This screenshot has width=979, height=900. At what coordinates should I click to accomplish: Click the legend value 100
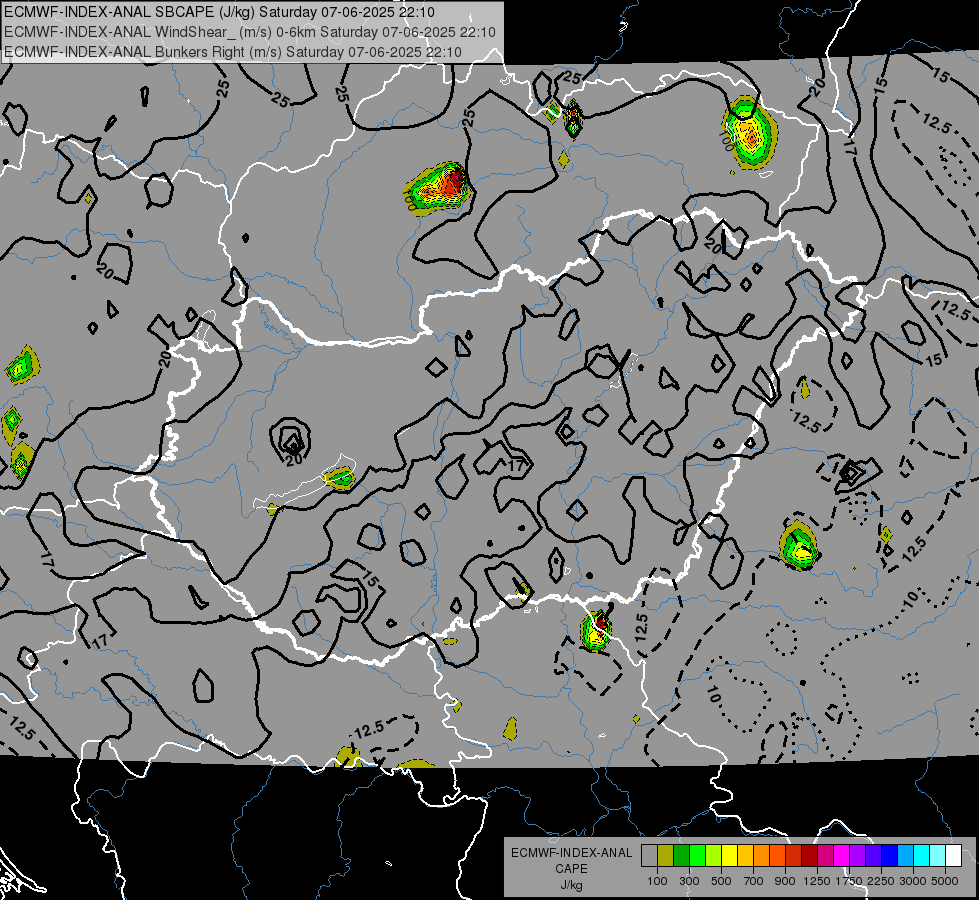657,881
